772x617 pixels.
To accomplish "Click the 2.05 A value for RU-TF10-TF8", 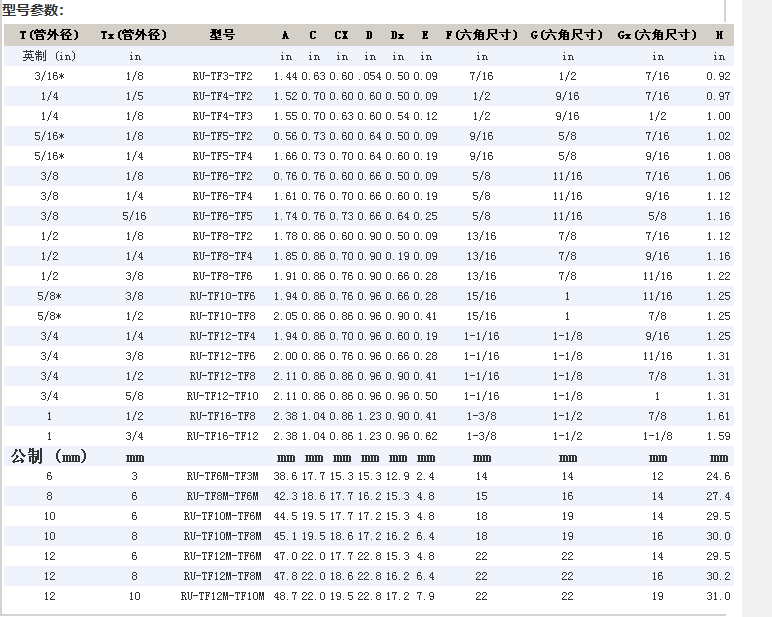I will (x=286, y=316).
